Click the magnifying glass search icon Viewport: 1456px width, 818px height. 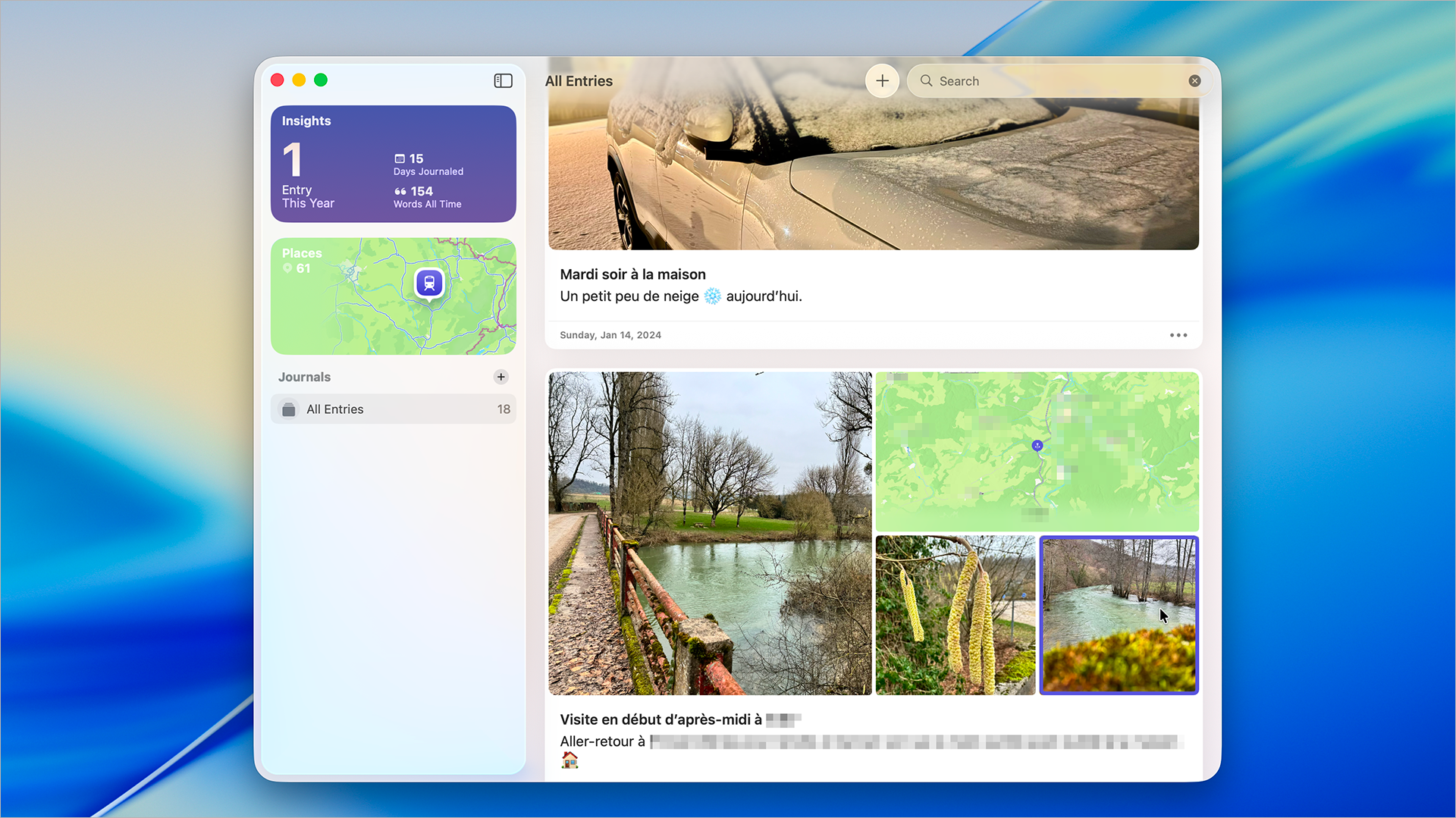[x=926, y=81]
